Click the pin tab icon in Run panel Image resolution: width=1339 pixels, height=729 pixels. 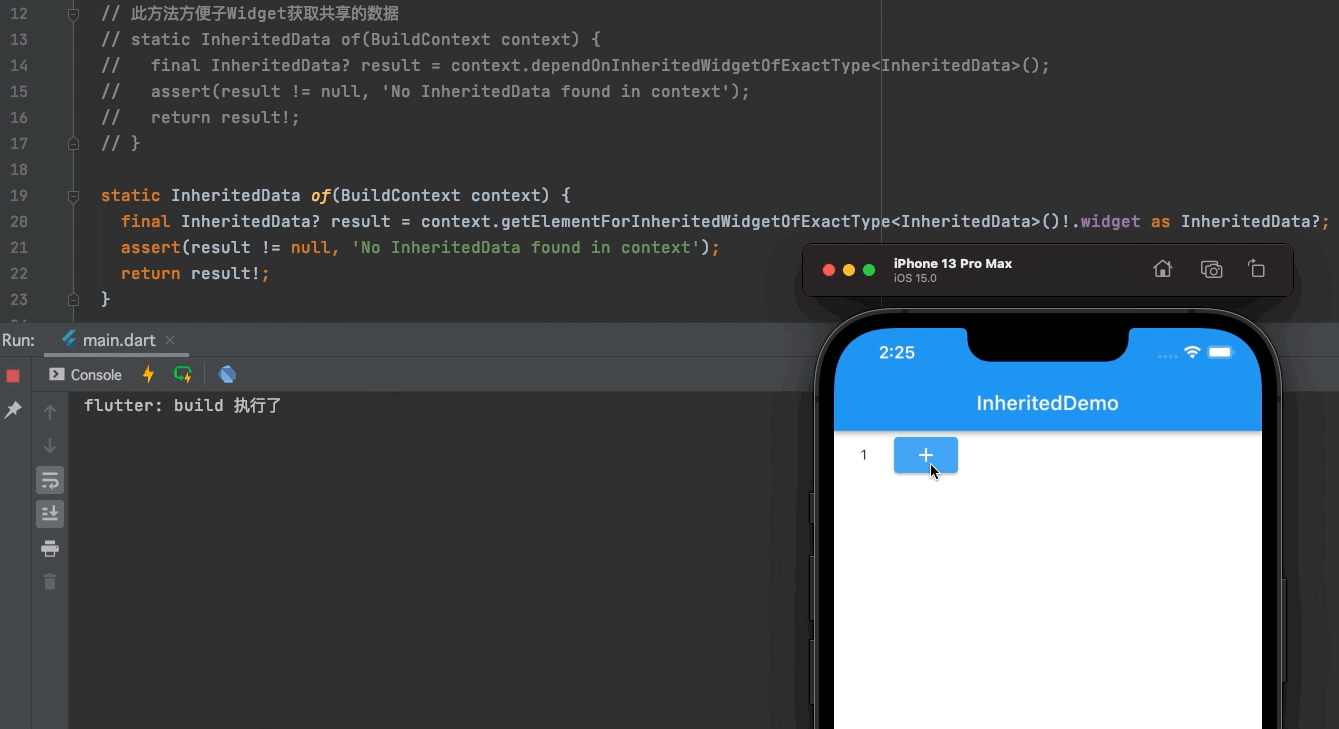[x=13, y=410]
